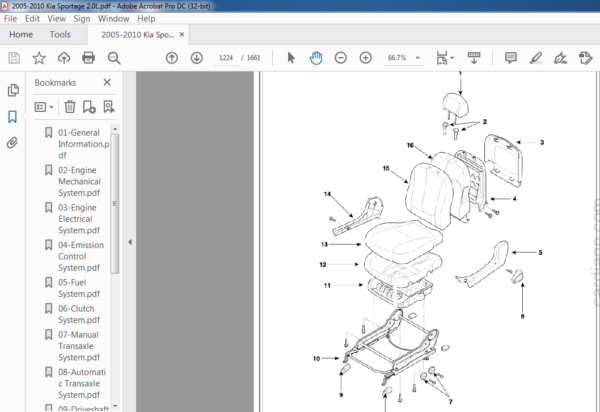The height and width of the screenshot is (412, 600).
Task: Open Page Thumbnails panel icon
Action: [13, 90]
